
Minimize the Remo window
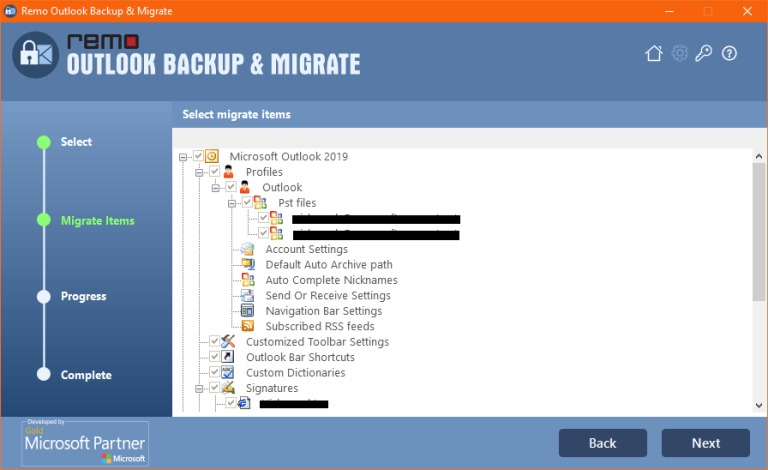point(670,11)
